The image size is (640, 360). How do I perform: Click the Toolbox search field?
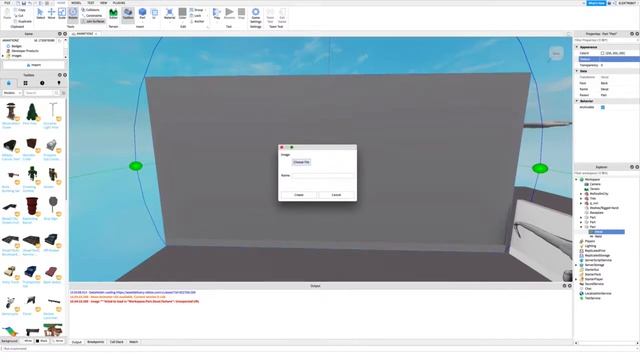(41, 93)
